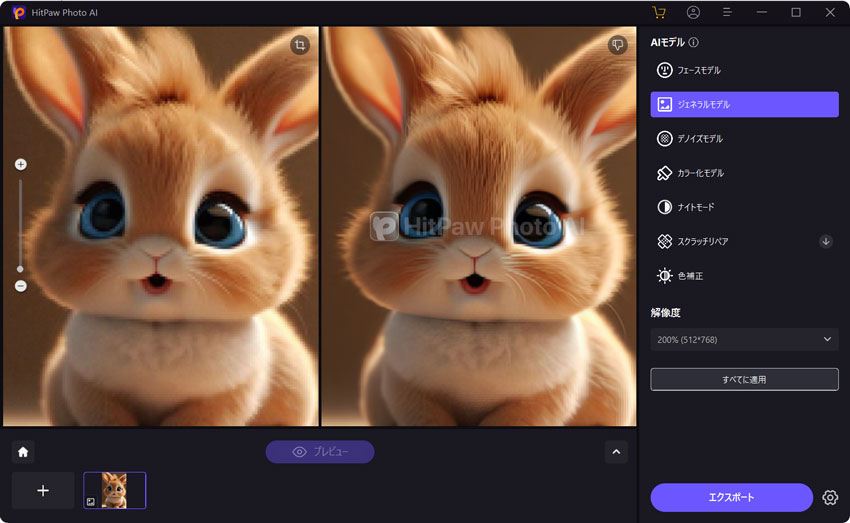Minimize the HitPaw window
The width and height of the screenshot is (850, 523).
click(x=762, y=12)
